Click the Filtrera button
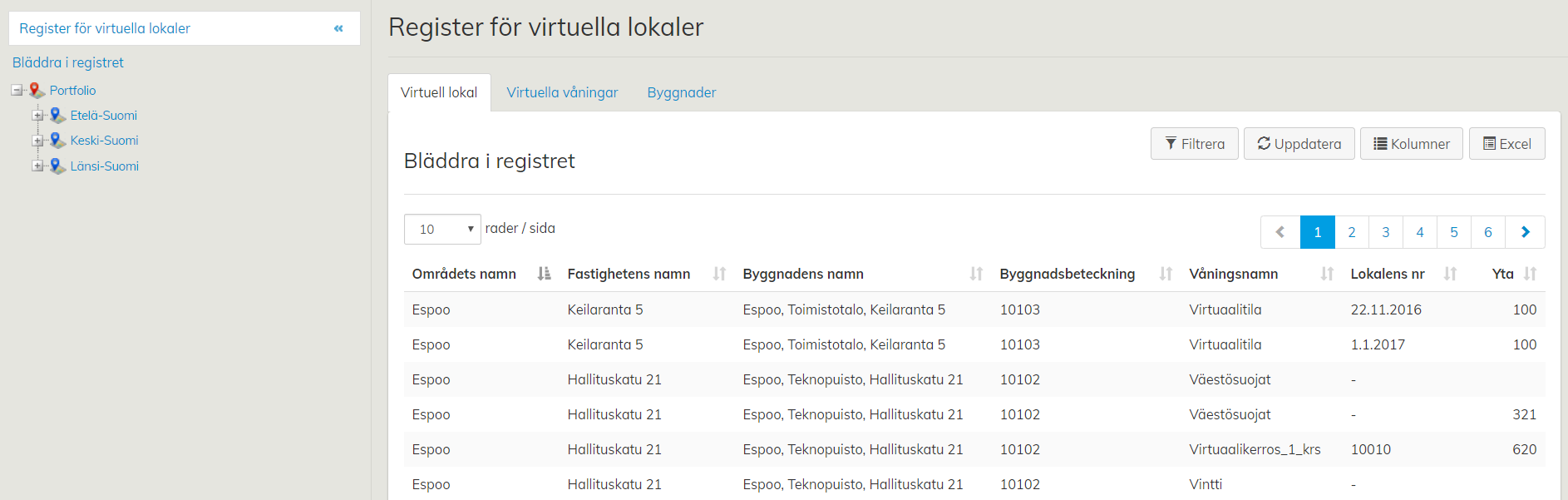The width and height of the screenshot is (1568, 500). (x=1194, y=144)
